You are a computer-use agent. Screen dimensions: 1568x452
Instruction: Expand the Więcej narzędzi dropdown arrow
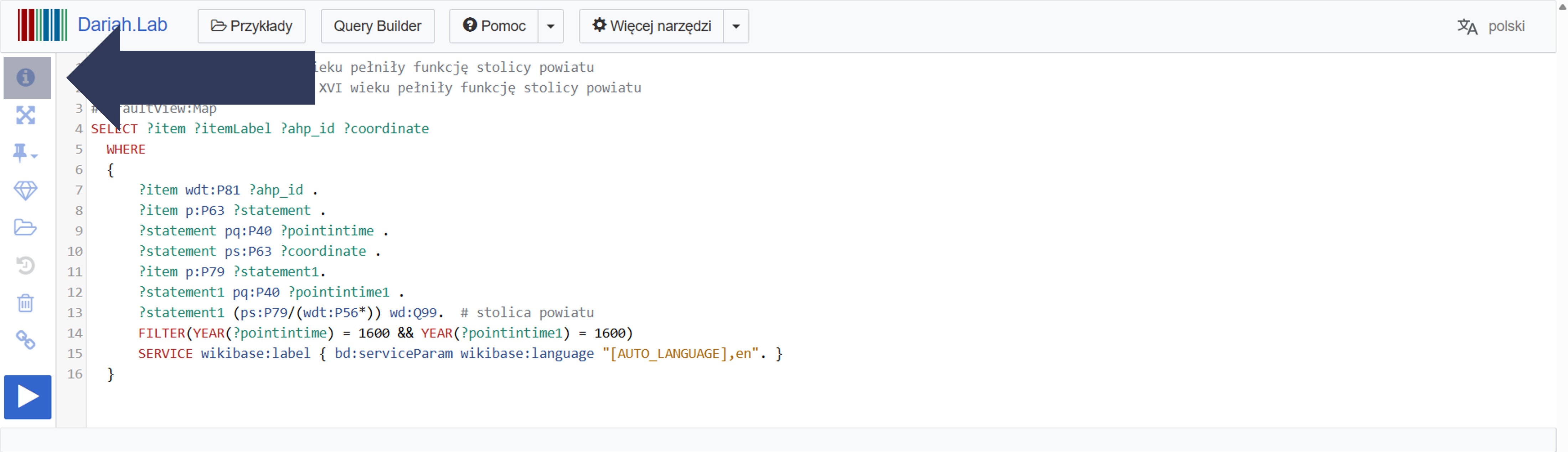(x=736, y=26)
